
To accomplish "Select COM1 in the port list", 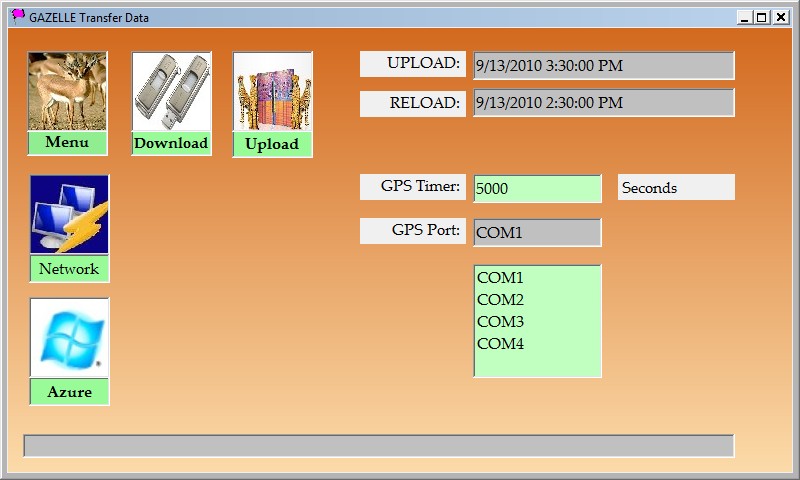I will (x=500, y=277).
